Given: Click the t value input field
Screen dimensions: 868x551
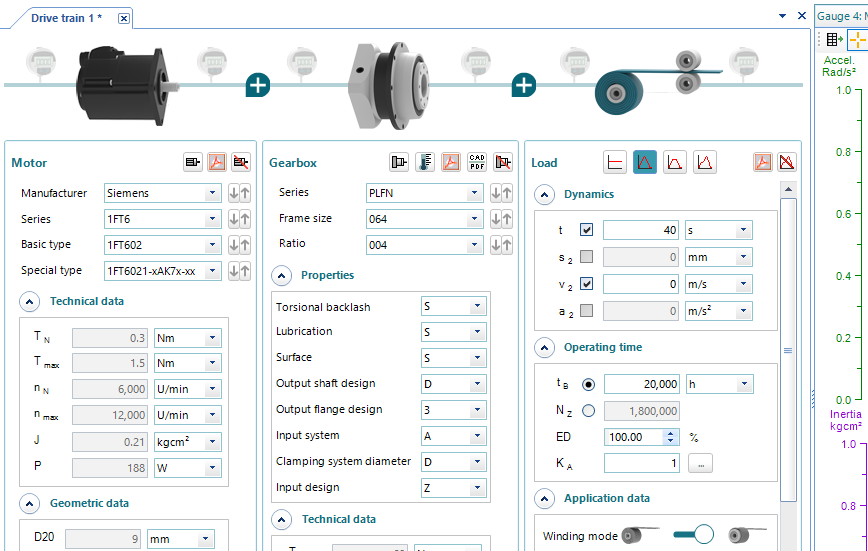Looking at the screenshot, I should [641, 230].
